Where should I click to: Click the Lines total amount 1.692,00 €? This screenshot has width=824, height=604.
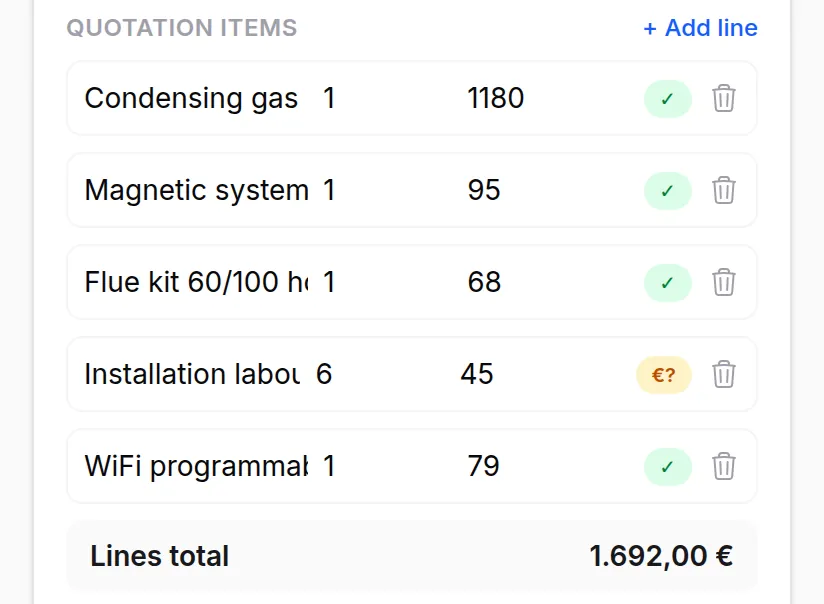click(661, 556)
